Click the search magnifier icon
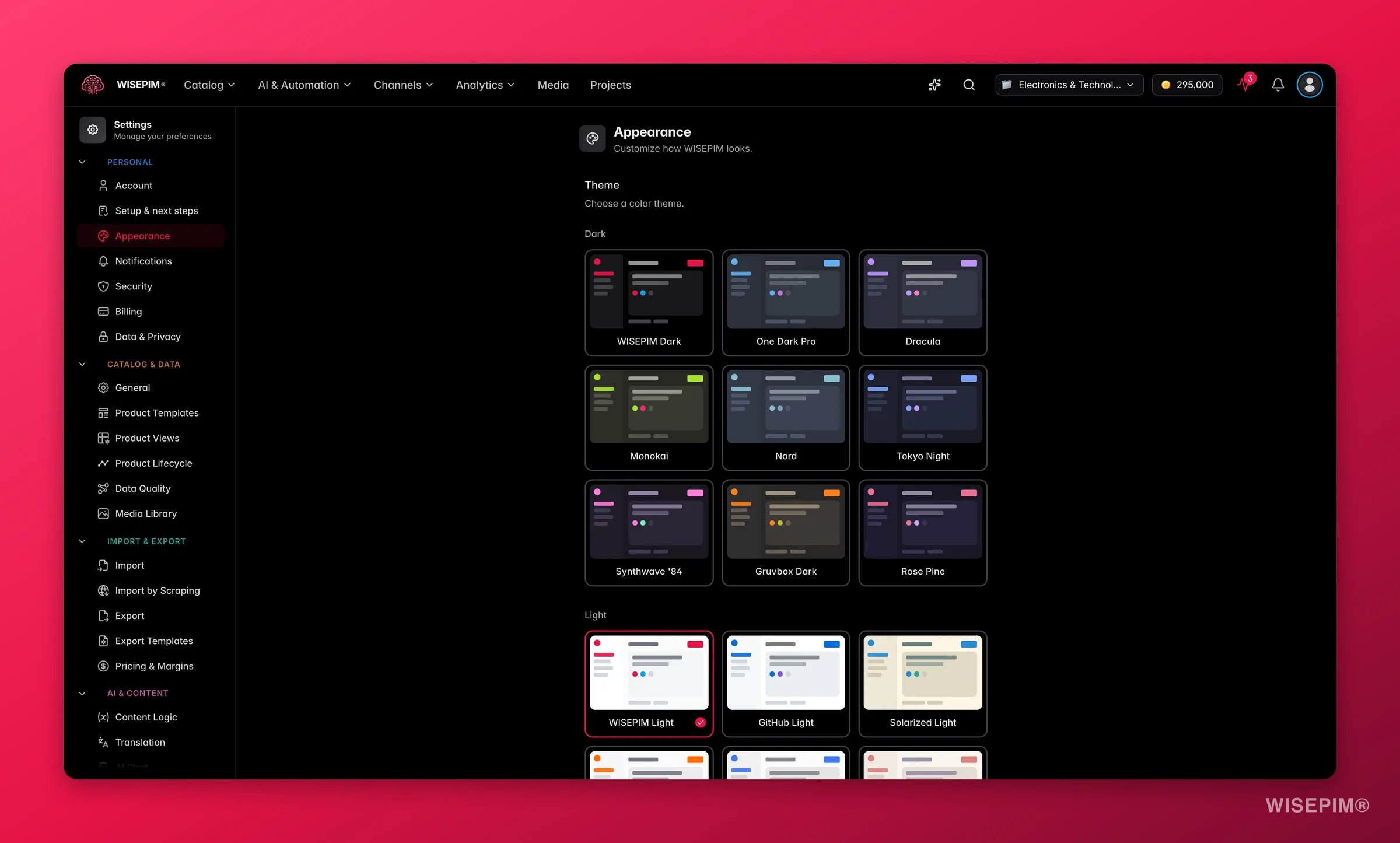 click(x=969, y=85)
